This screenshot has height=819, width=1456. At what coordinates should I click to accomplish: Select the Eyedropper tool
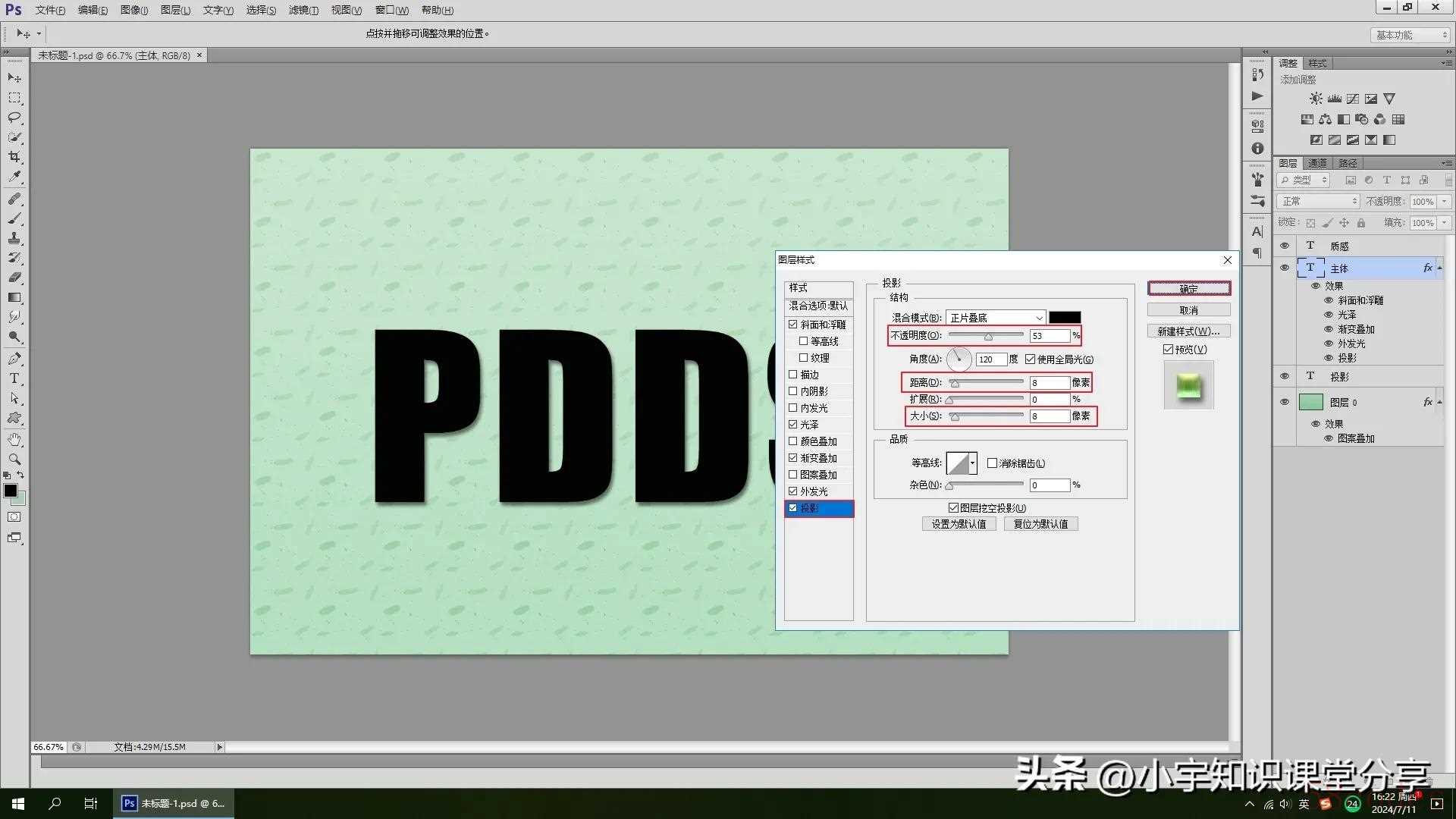click(x=14, y=177)
